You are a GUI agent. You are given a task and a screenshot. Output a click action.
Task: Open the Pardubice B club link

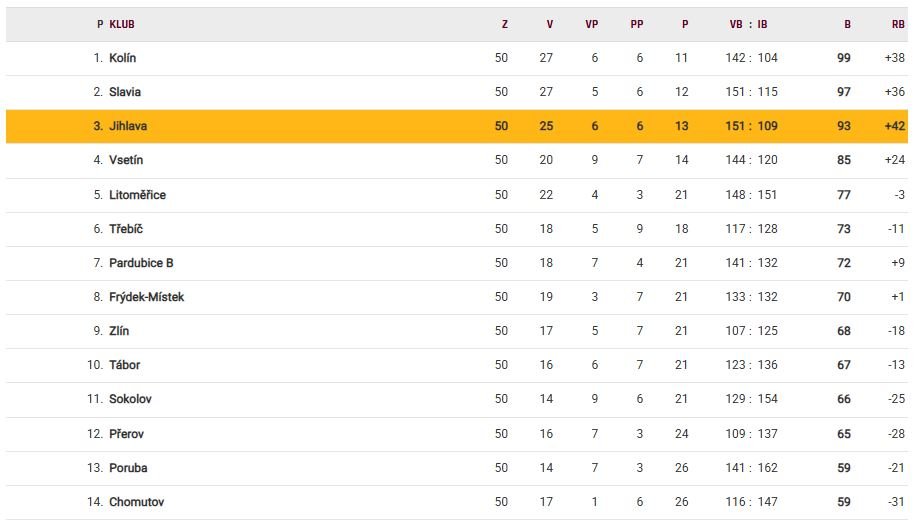(x=141, y=263)
